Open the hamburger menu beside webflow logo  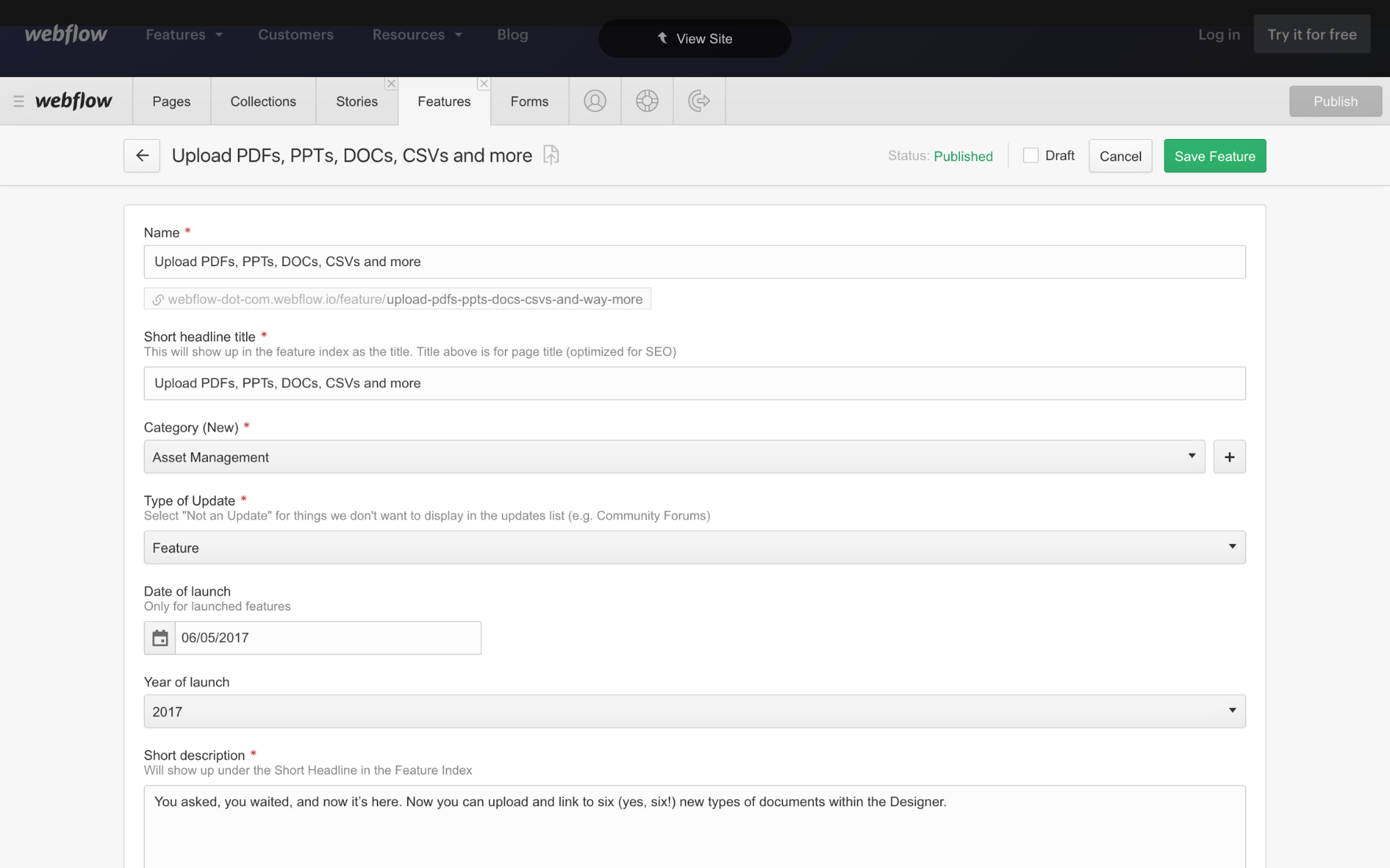coord(19,101)
